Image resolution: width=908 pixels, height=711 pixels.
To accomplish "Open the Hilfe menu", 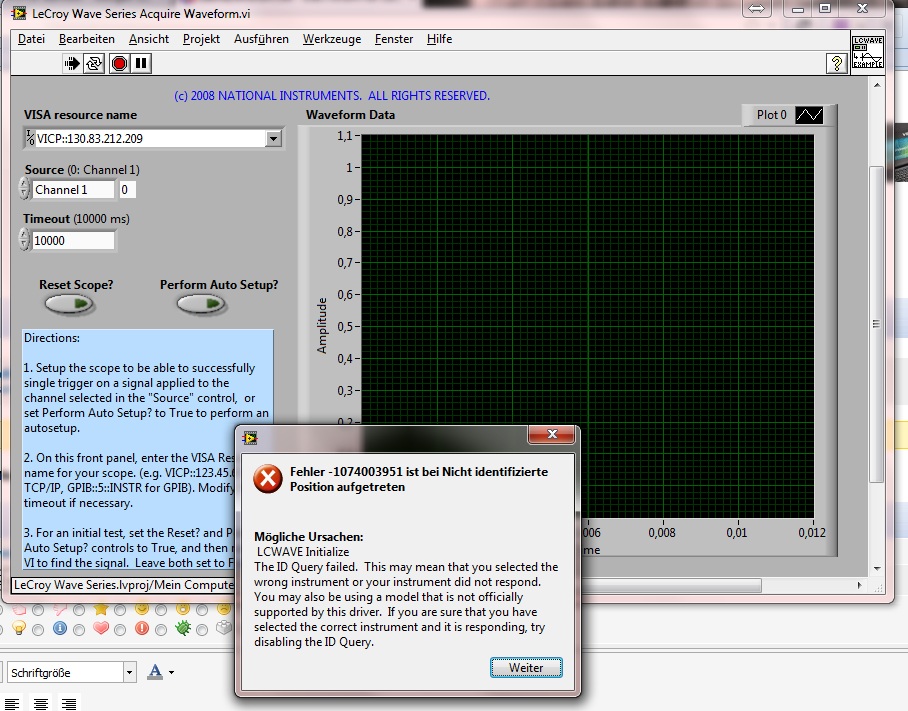I will [x=439, y=39].
